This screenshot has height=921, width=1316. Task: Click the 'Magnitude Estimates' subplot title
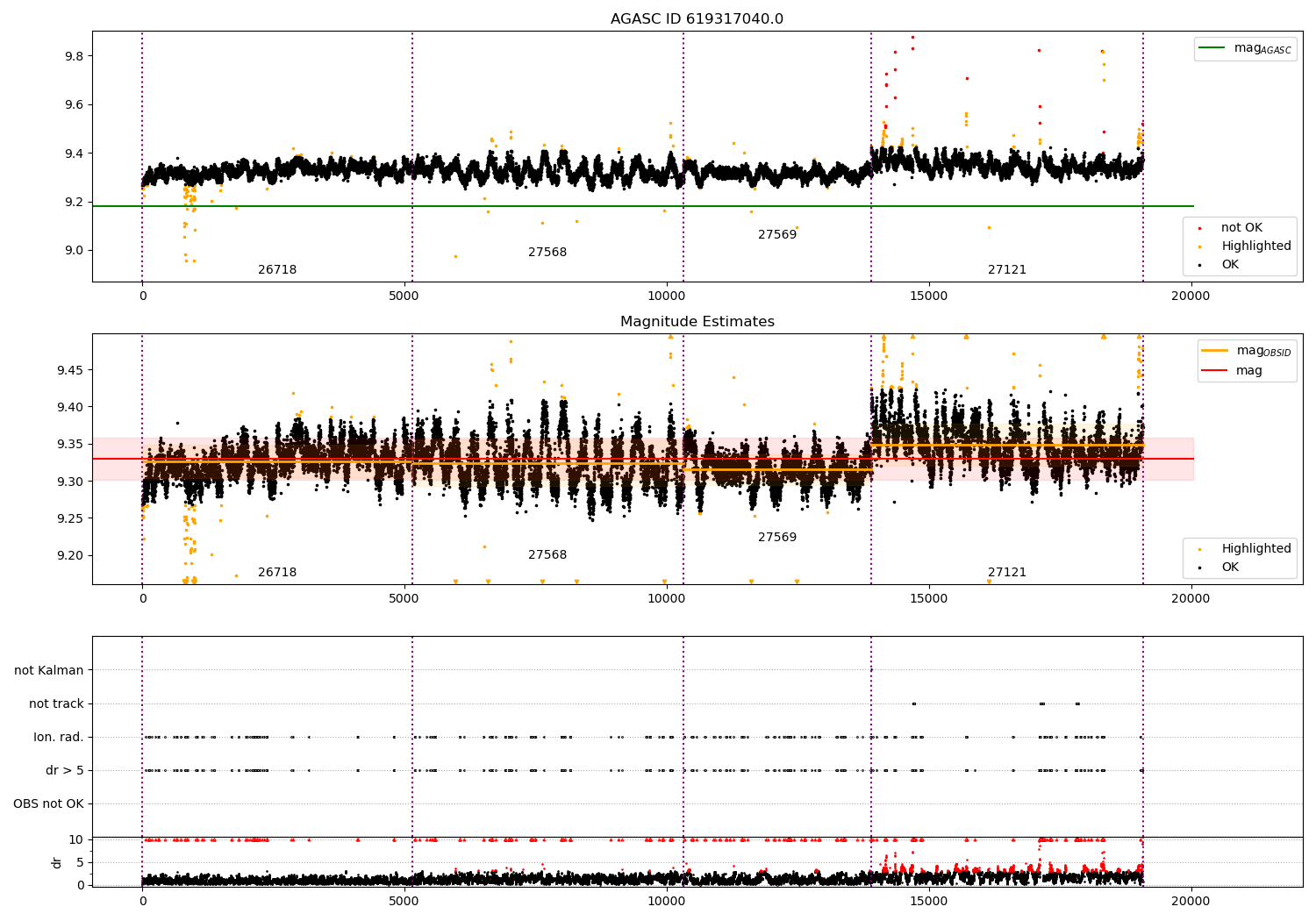697,322
